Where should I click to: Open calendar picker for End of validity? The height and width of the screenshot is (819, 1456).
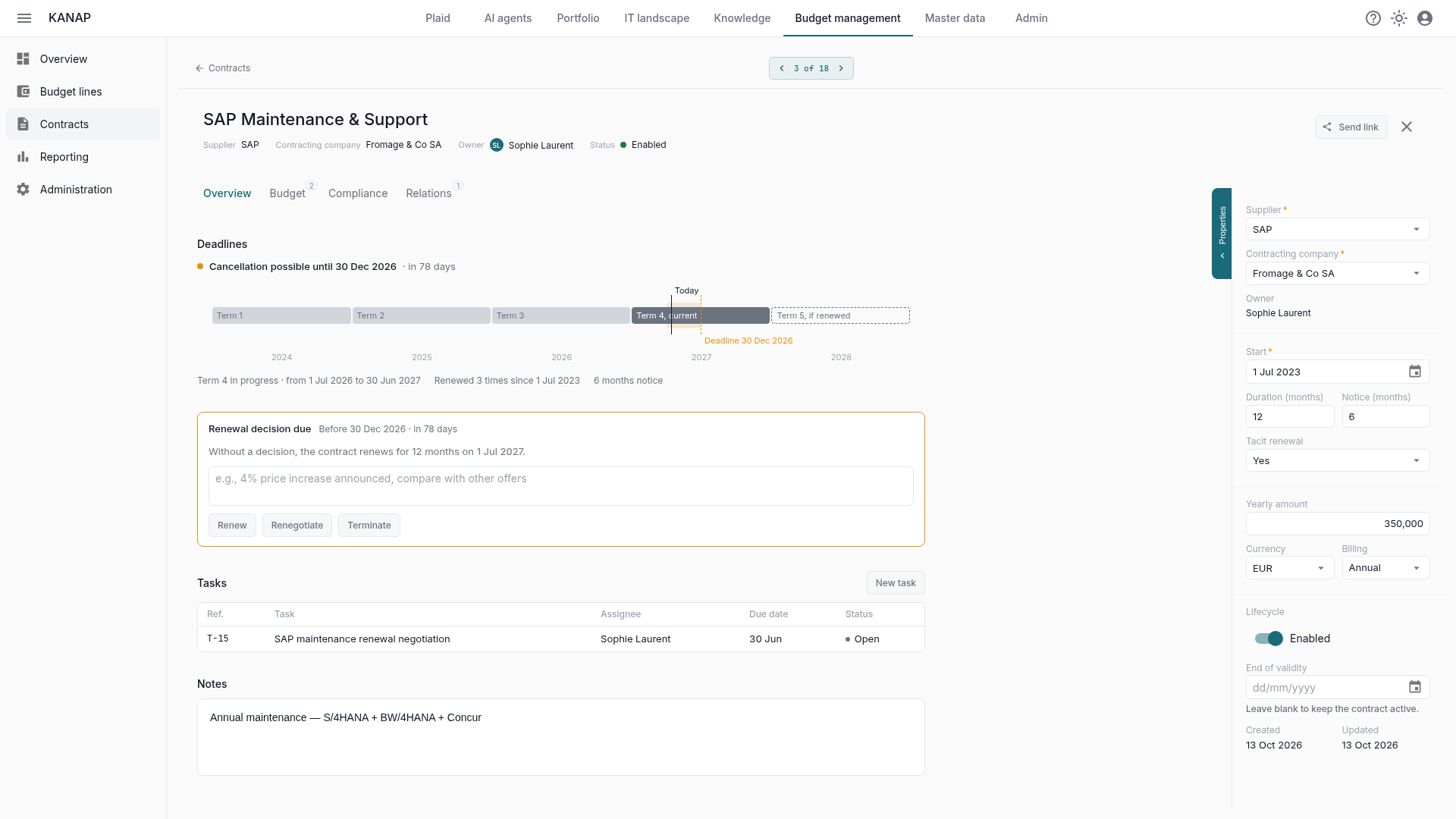coord(1415,687)
